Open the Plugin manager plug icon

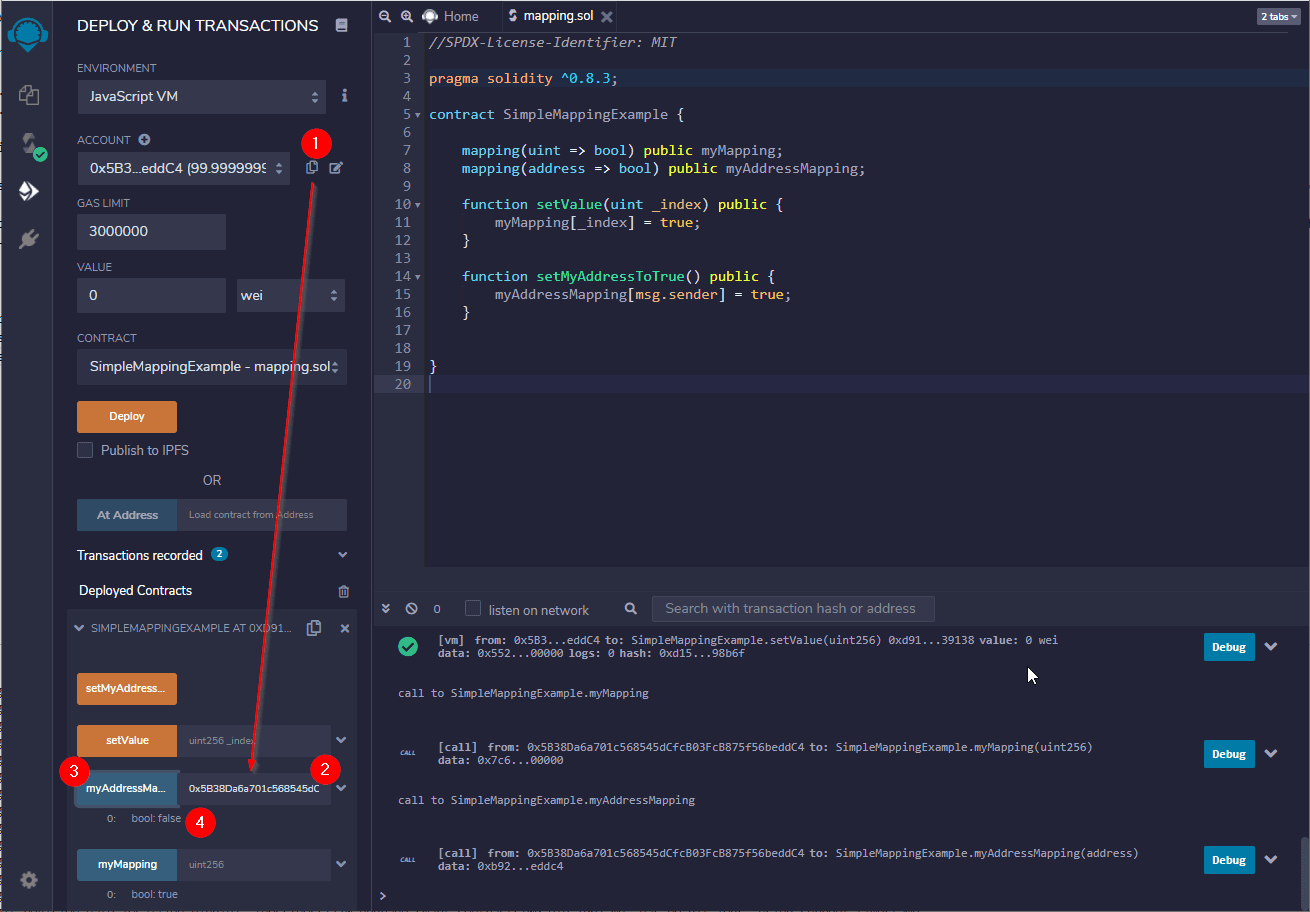(x=28, y=239)
